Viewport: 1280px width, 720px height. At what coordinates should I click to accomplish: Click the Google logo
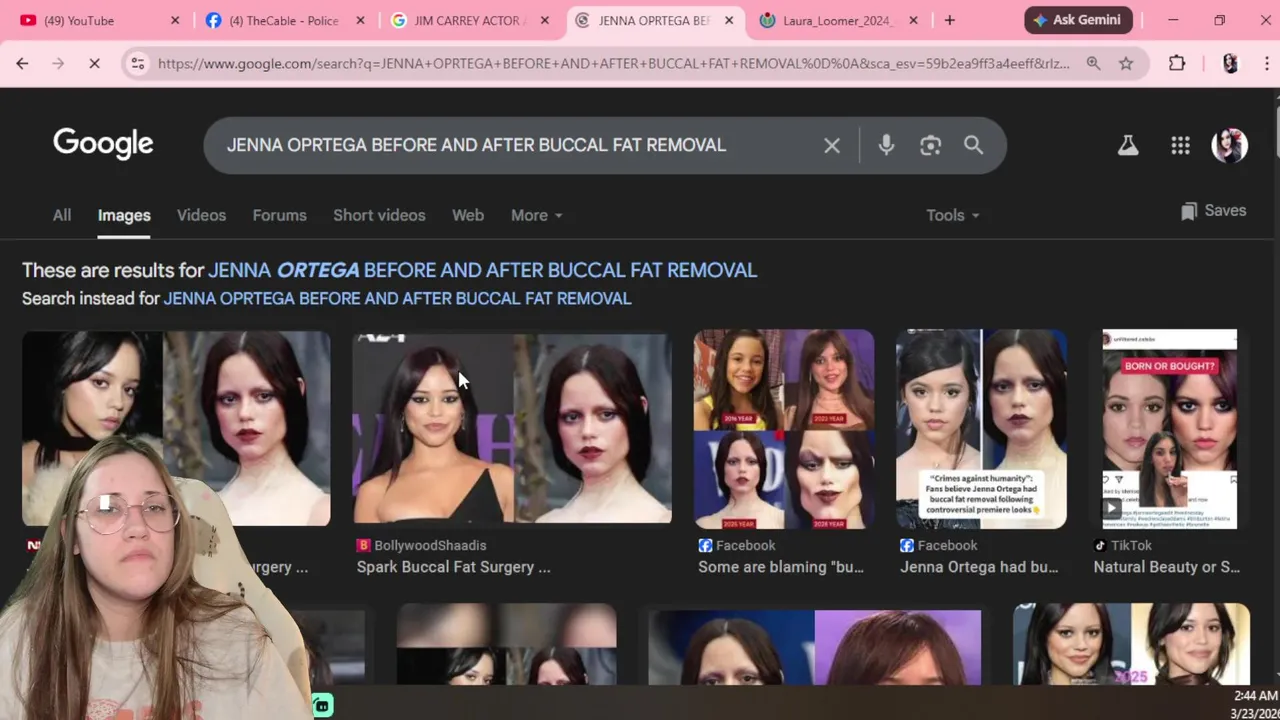click(103, 144)
